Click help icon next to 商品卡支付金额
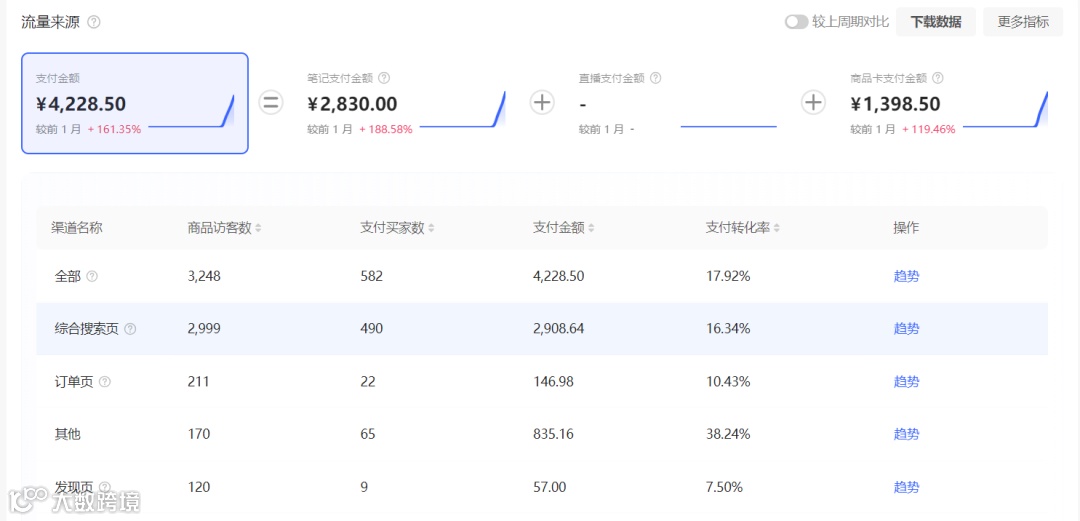This screenshot has height=521, width=1080. click(938, 78)
